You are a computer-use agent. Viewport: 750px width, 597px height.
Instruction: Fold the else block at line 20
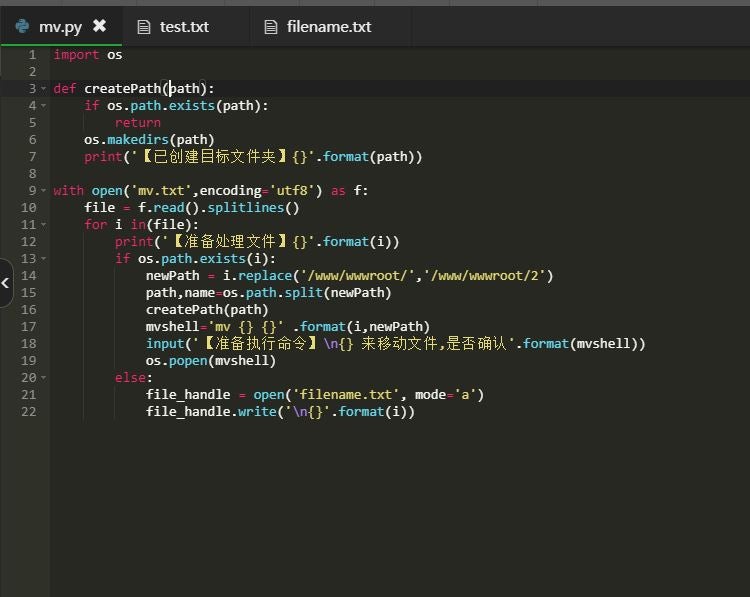point(43,378)
